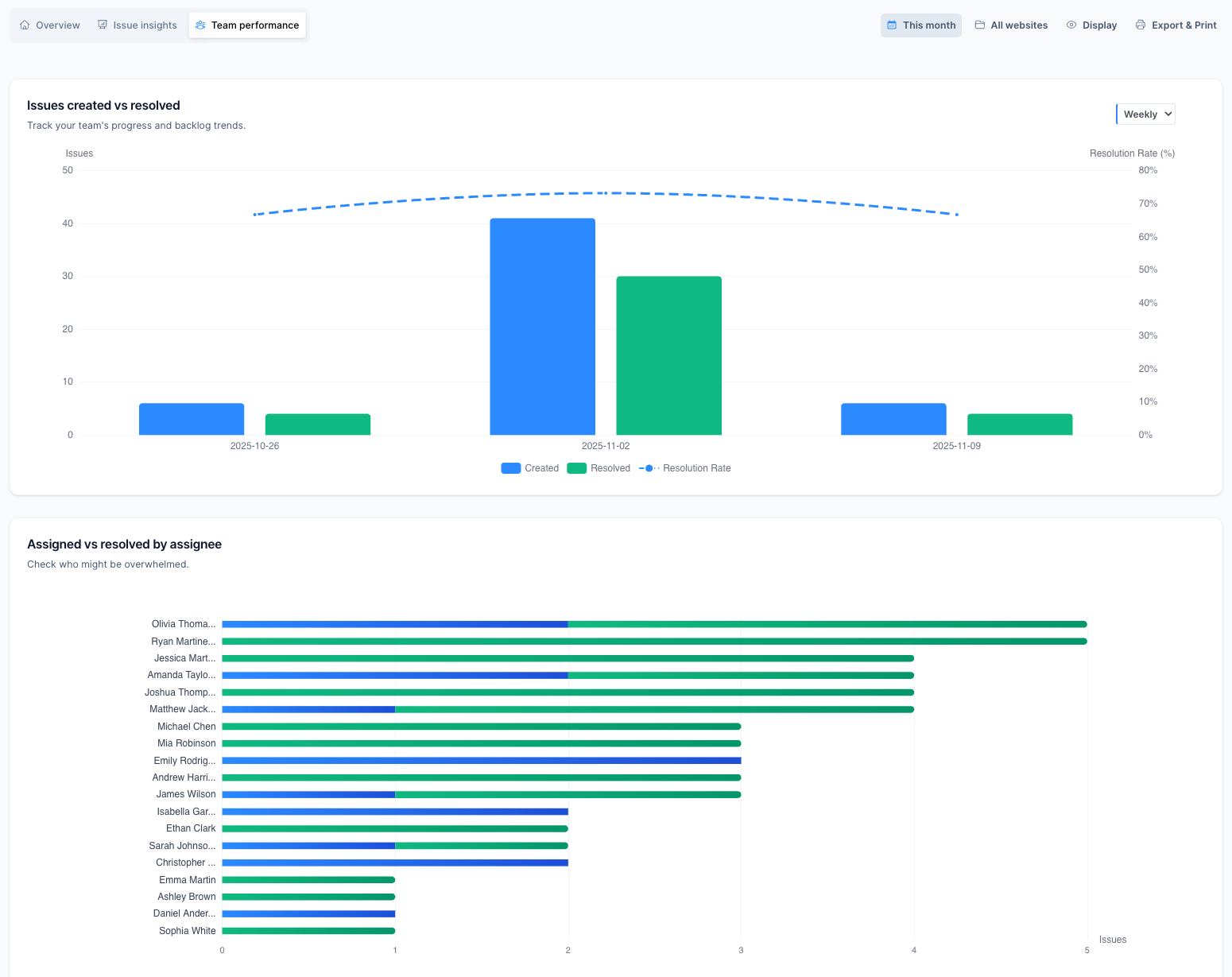This screenshot has height=977, width=1232.
Task: Click the printer icon for Export & Print
Action: (1141, 25)
